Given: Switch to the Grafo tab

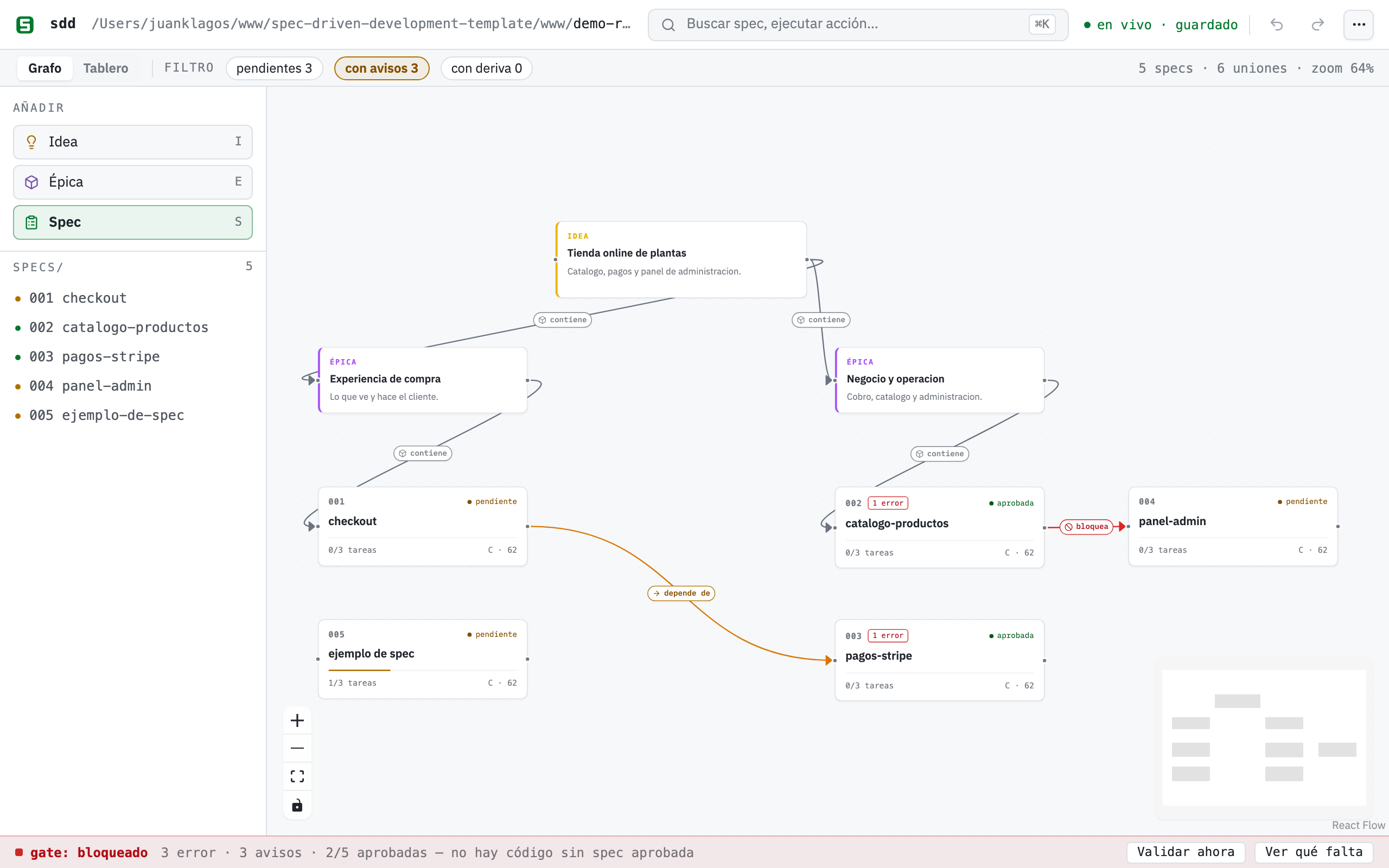Looking at the screenshot, I should (45, 68).
